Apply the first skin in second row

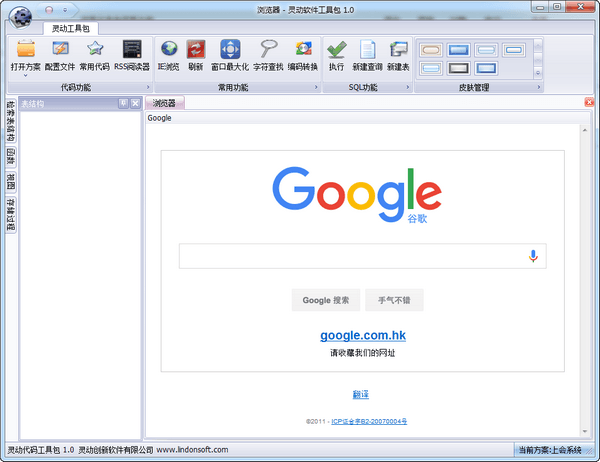tap(431, 68)
